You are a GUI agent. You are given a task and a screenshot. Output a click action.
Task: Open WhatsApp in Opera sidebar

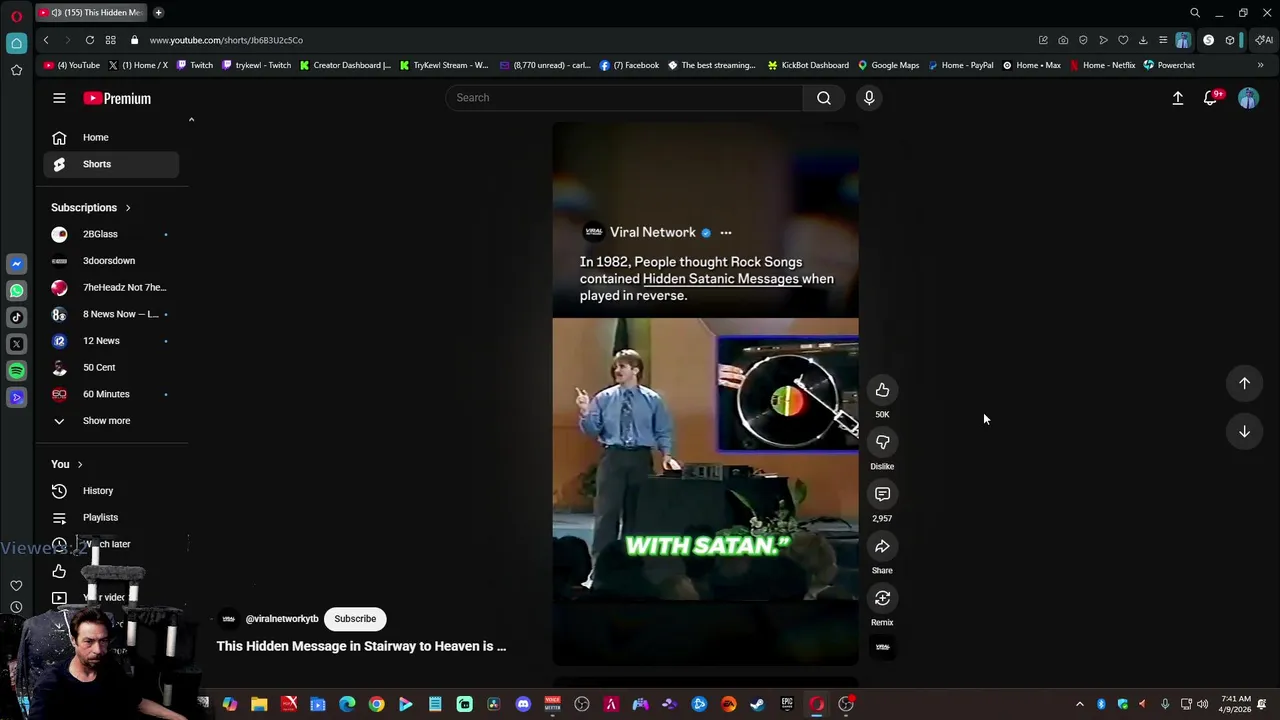click(16, 290)
